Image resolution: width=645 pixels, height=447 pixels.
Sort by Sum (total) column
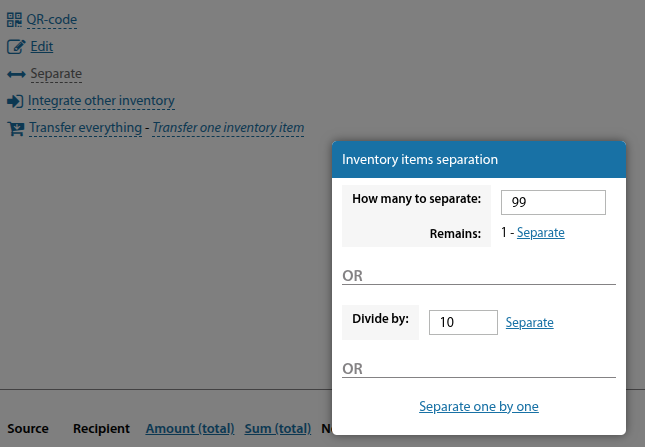coord(278,429)
